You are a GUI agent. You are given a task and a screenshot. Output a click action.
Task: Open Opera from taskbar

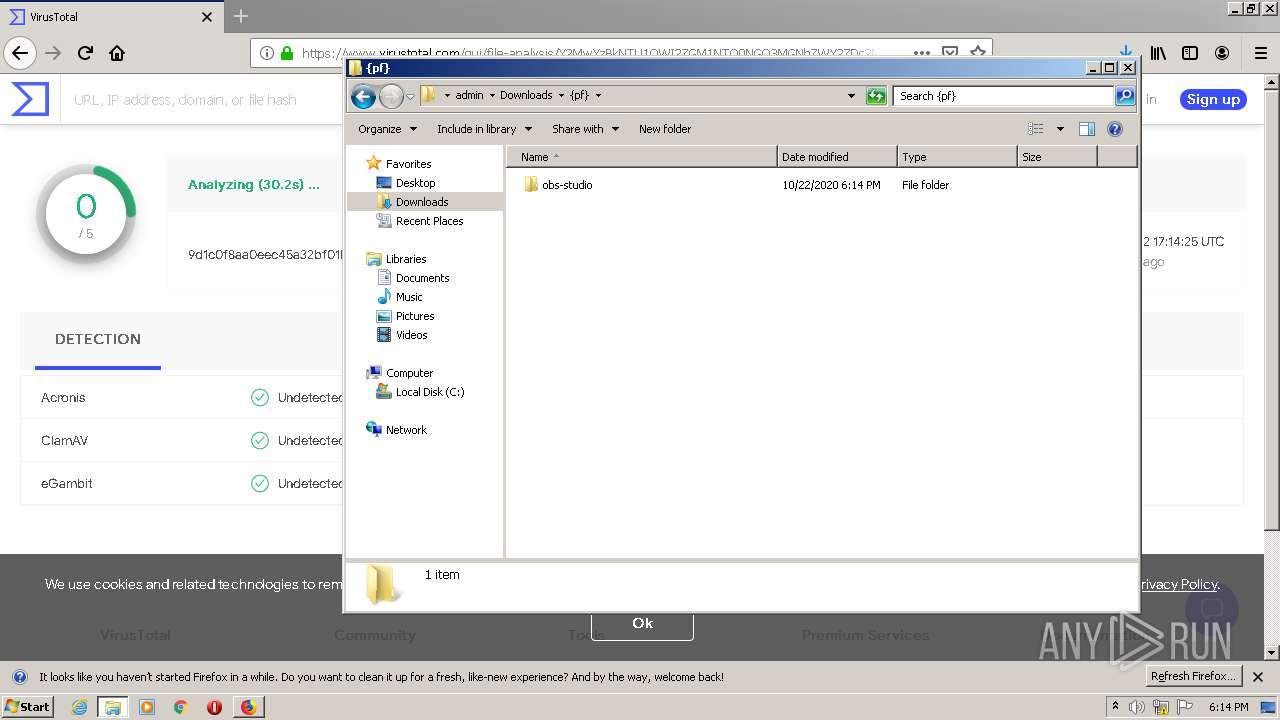coord(214,707)
